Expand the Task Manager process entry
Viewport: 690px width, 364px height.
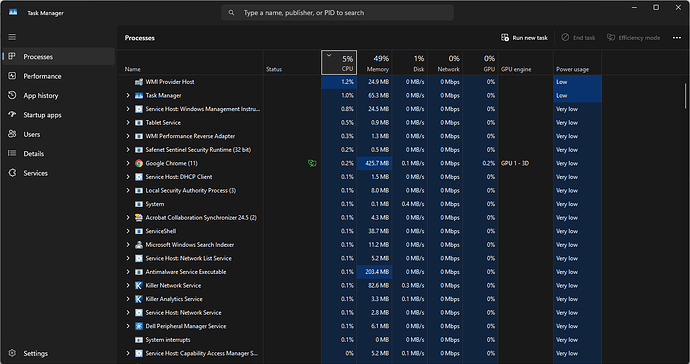[128, 96]
